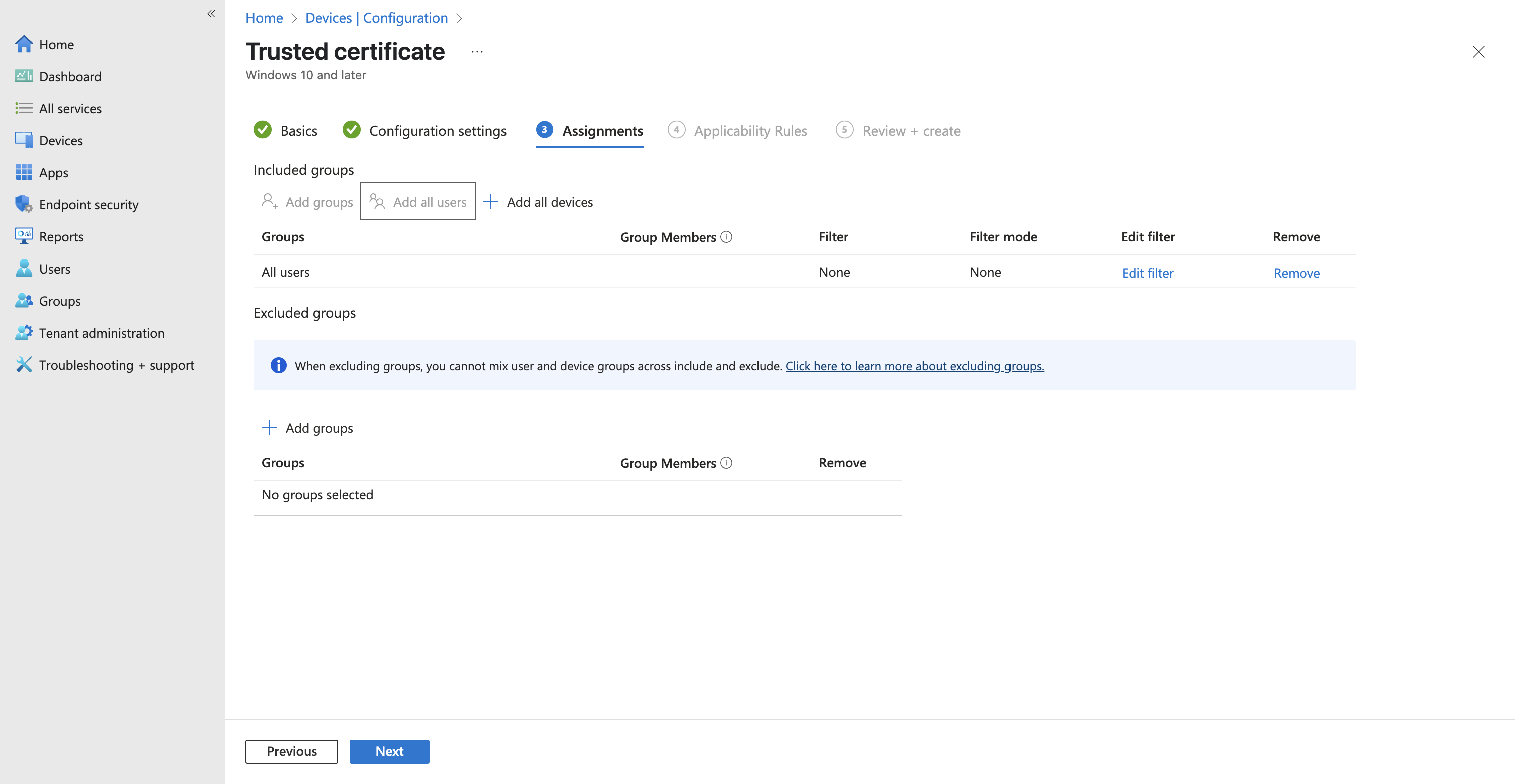Click the Filter value None for All users
The width and height of the screenshot is (1515, 784).
coord(834,272)
